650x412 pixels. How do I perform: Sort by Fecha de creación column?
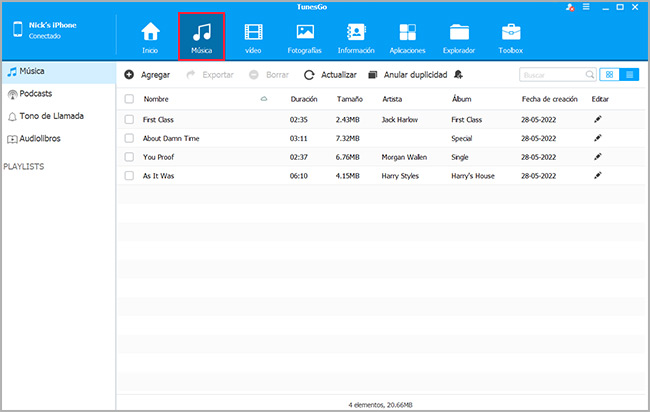(x=549, y=99)
